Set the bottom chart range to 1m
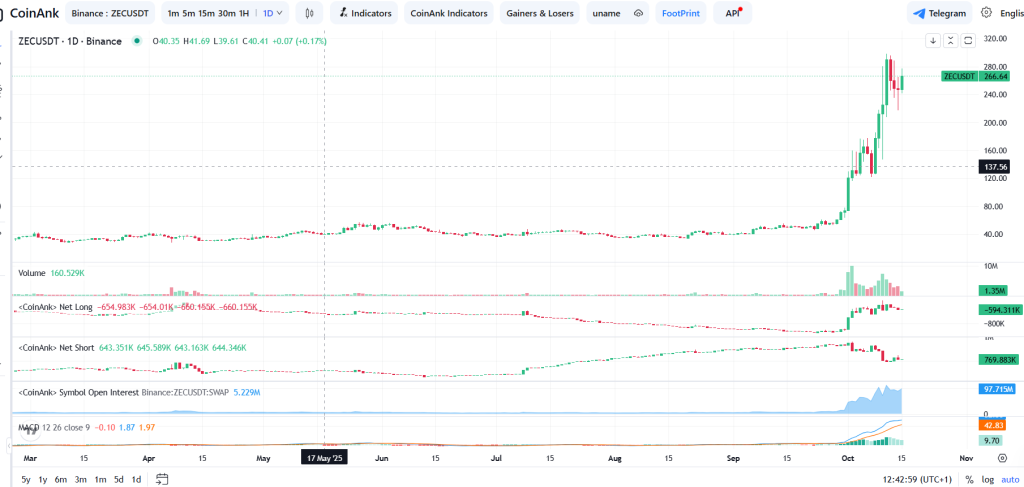 (100, 479)
